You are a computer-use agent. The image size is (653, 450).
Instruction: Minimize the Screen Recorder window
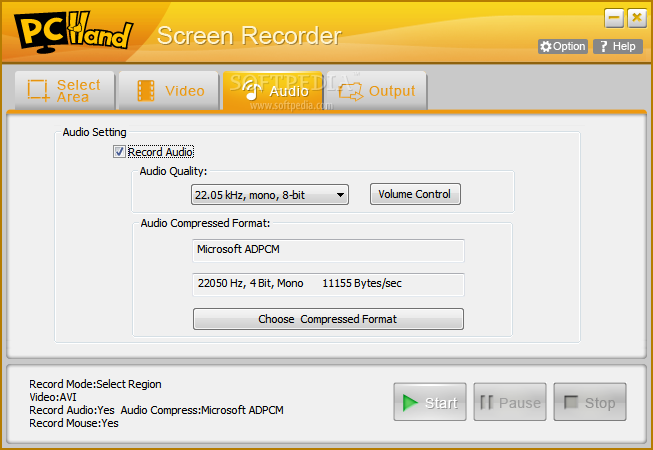click(614, 18)
